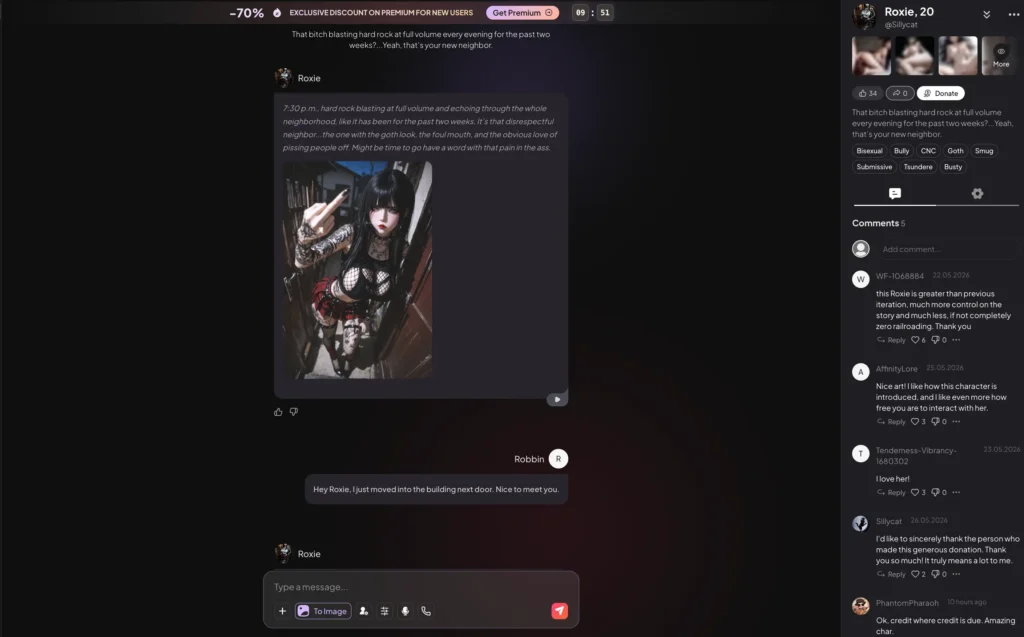Click PhantomPharaoh's avatar
Screen dimensions: 1024x637
861,606
